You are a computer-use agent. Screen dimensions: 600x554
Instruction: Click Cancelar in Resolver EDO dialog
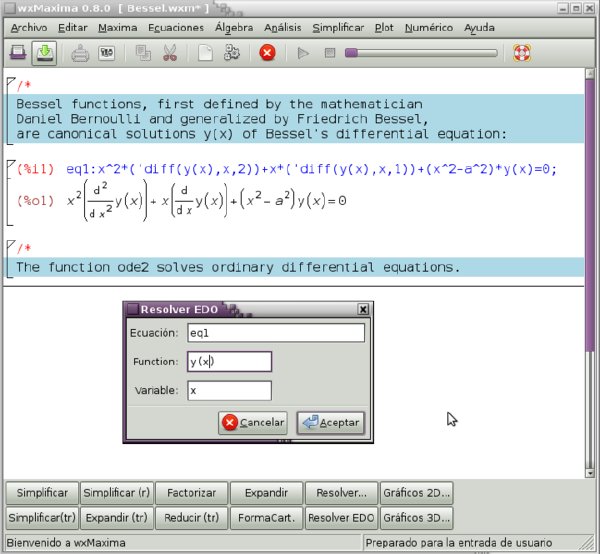(x=253, y=423)
